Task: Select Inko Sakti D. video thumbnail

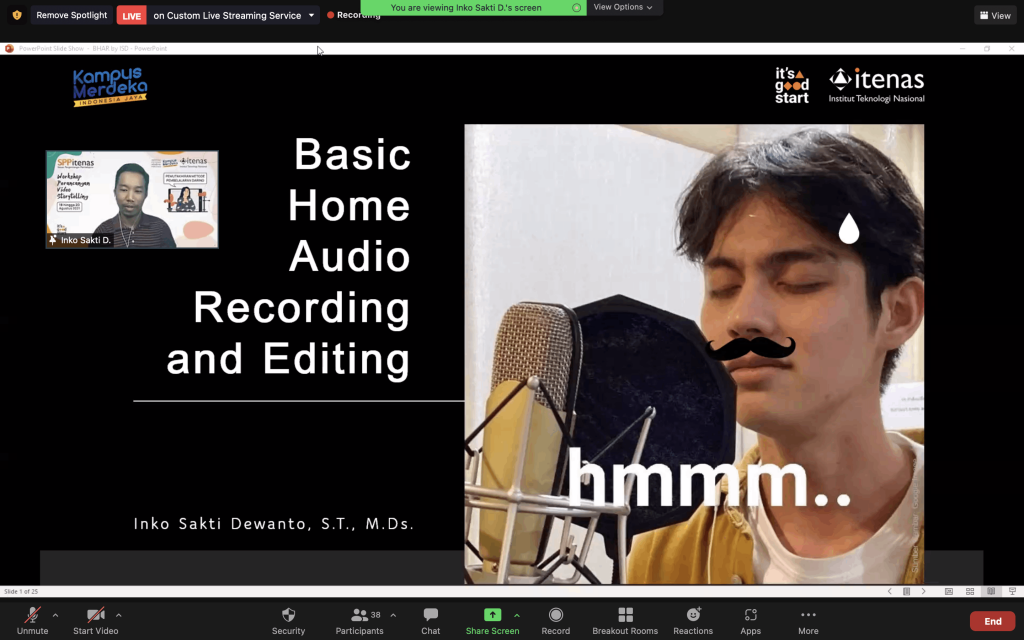Action: coord(132,199)
